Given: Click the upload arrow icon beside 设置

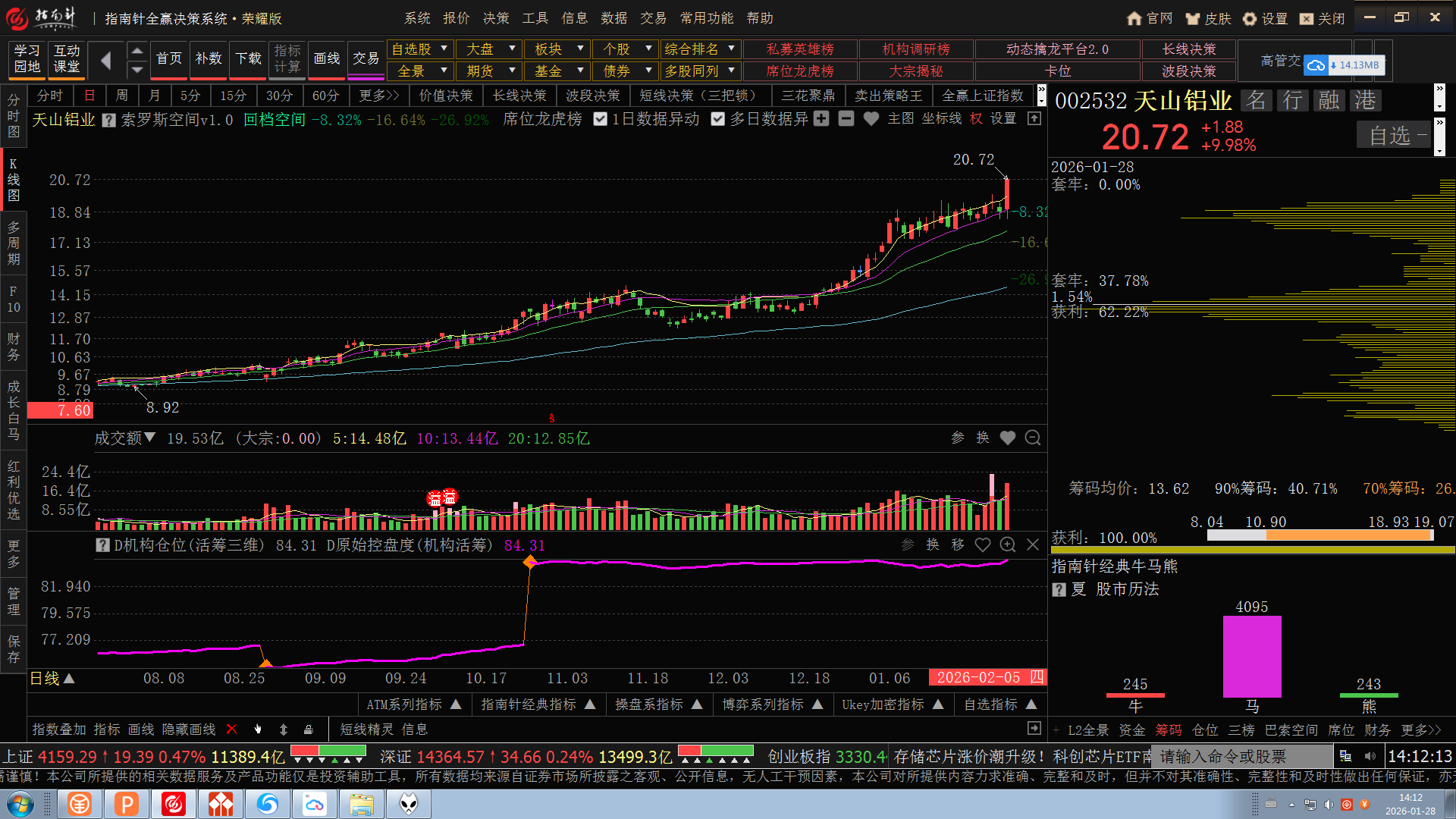Looking at the screenshot, I should pyautogui.click(x=1034, y=118).
